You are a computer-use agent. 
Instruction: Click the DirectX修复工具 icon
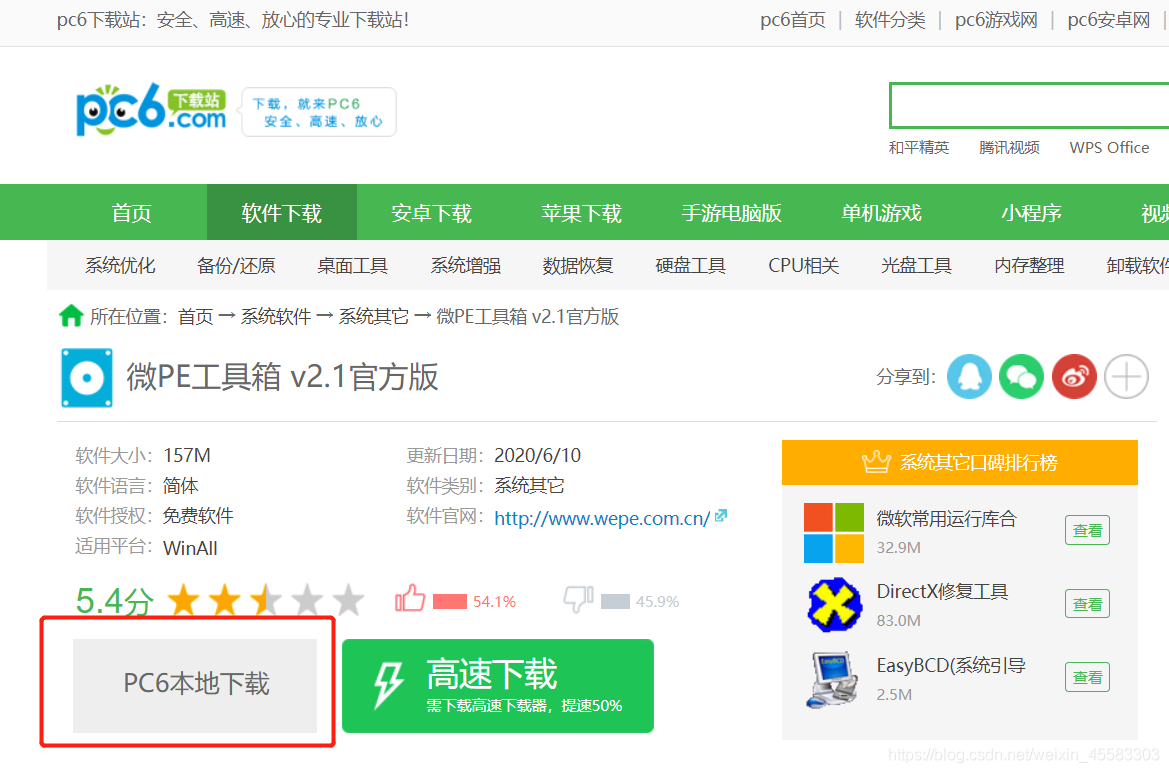834,605
